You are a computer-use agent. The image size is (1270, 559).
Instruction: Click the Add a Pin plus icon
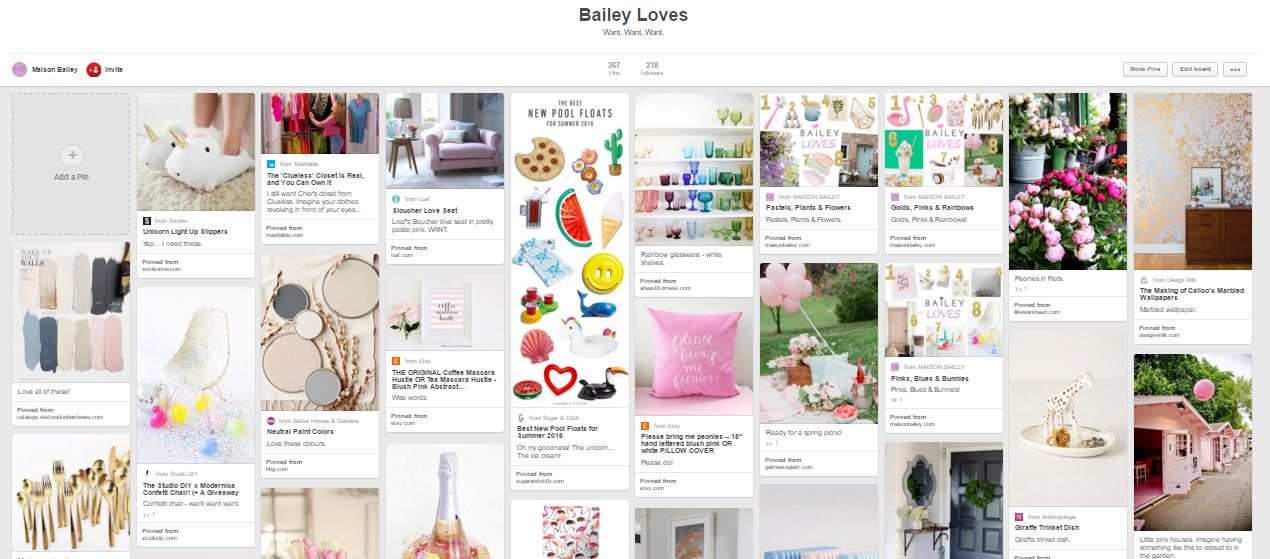coord(72,155)
